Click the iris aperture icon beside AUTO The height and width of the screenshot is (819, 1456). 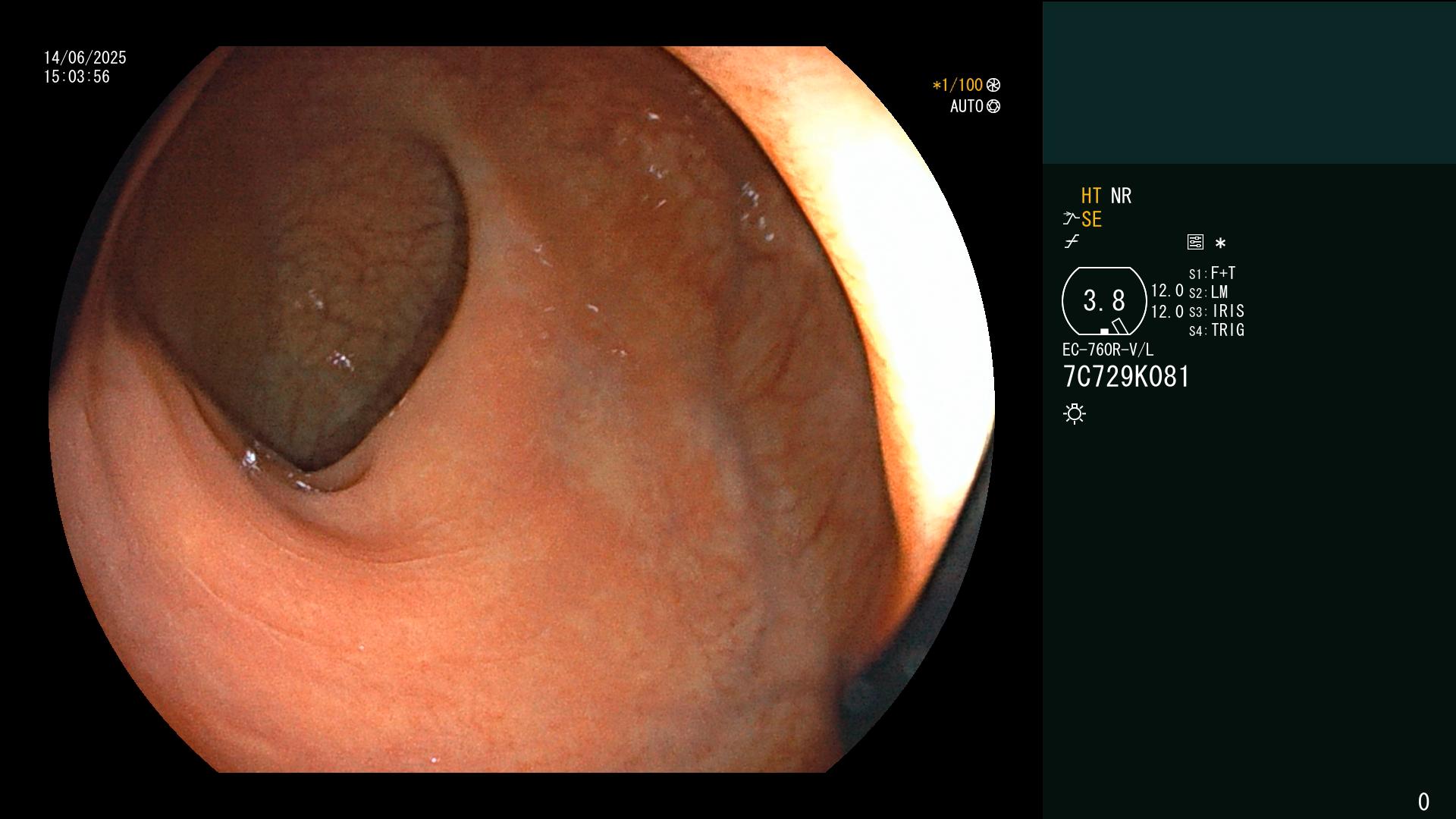[993, 106]
